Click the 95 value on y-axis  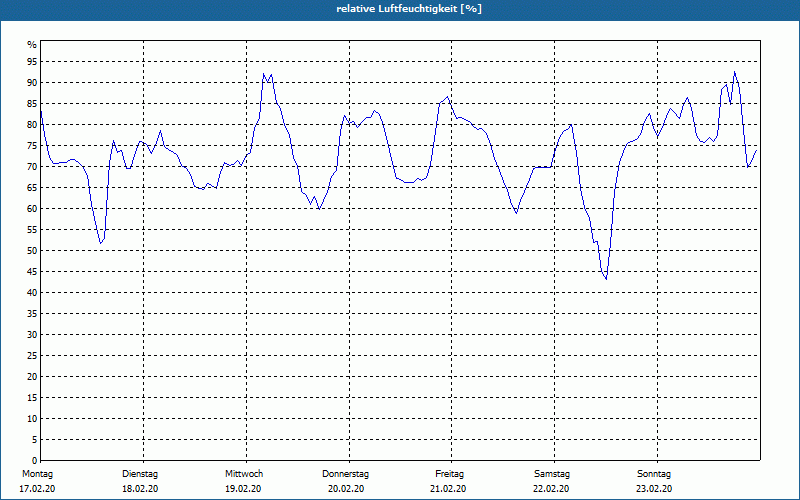click(x=32, y=62)
